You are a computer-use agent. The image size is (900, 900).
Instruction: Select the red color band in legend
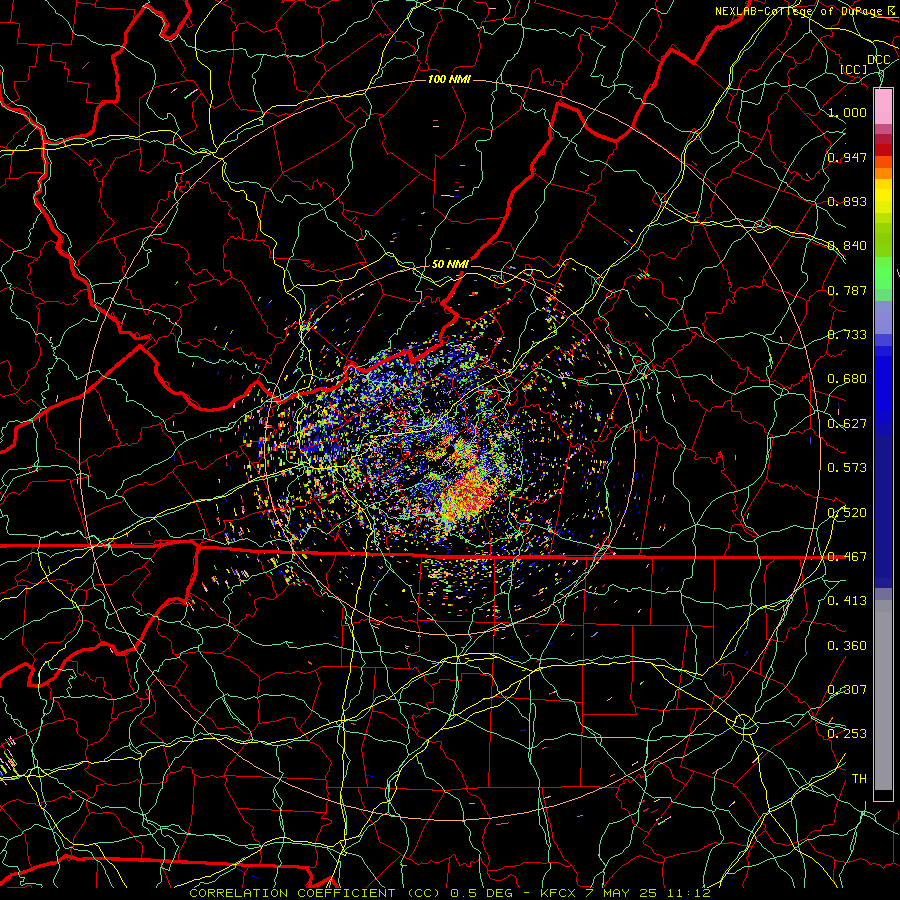click(x=883, y=150)
